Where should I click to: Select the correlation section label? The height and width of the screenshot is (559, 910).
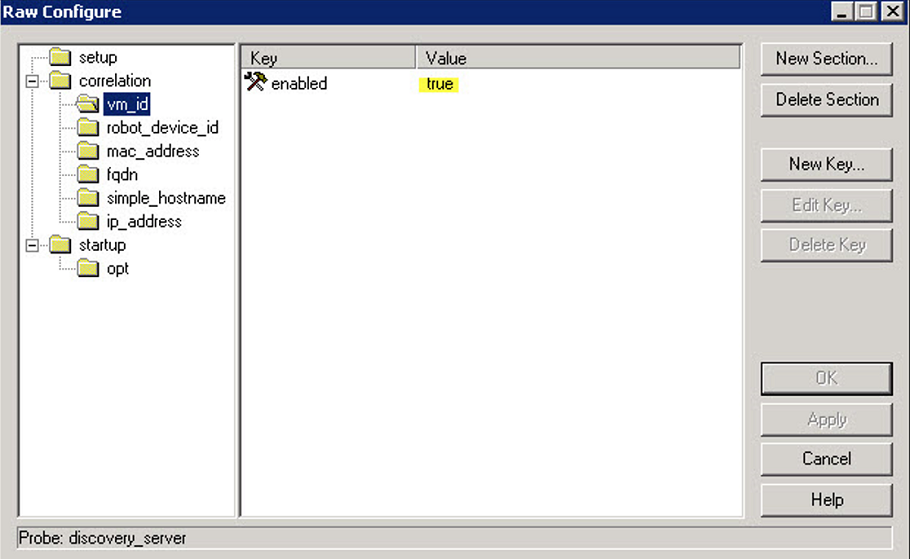point(115,81)
